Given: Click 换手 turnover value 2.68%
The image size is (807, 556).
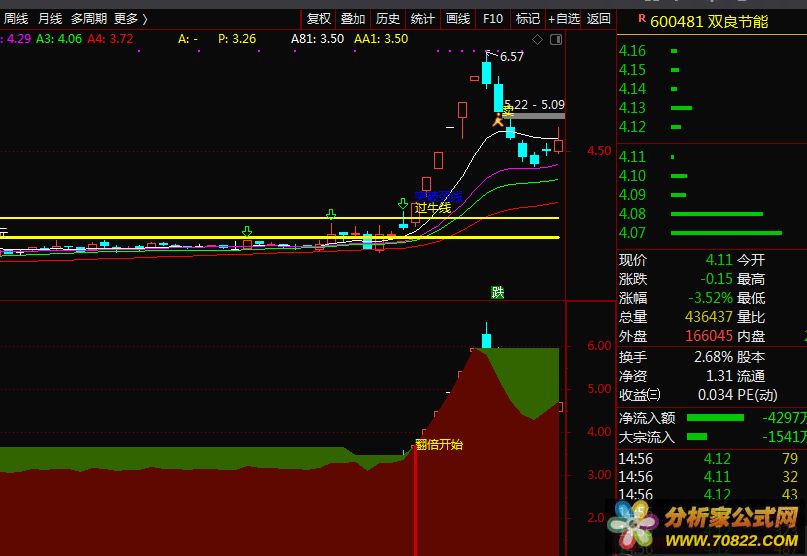Looking at the screenshot, I should click(x=713, y=357).
